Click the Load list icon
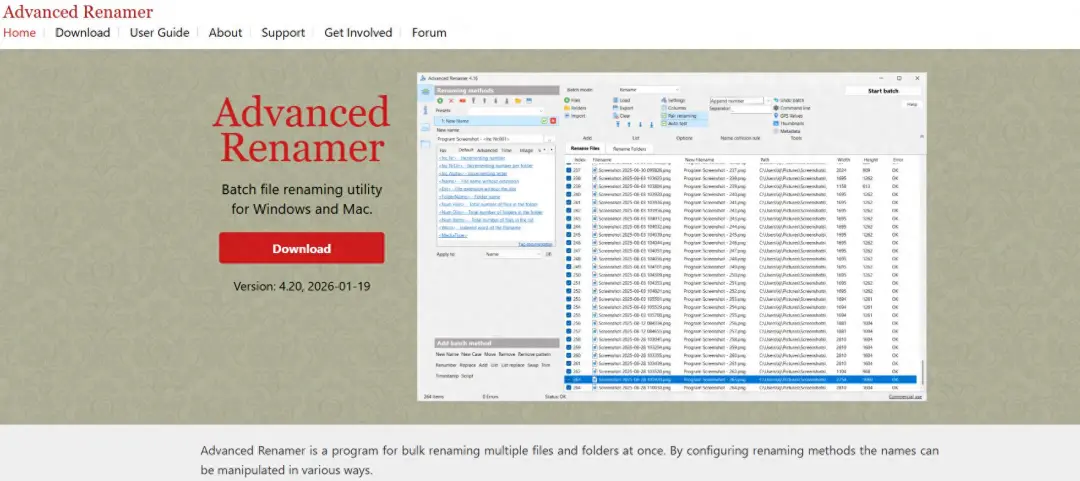 click(616, 101)
